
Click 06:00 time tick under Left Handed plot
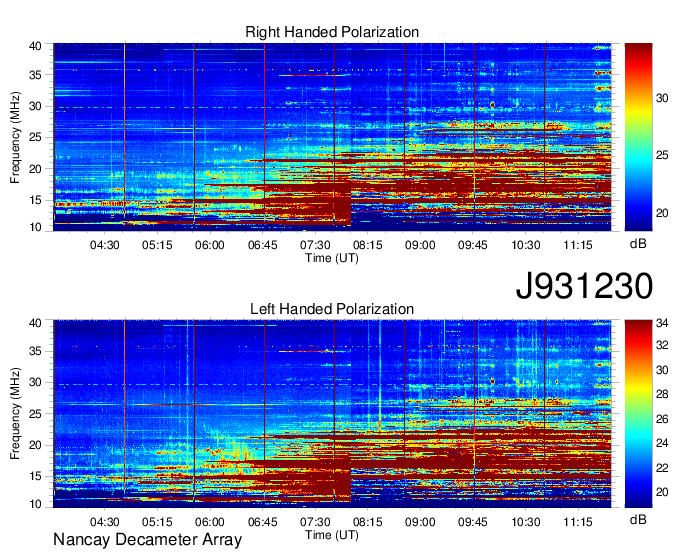pos(209,522)
